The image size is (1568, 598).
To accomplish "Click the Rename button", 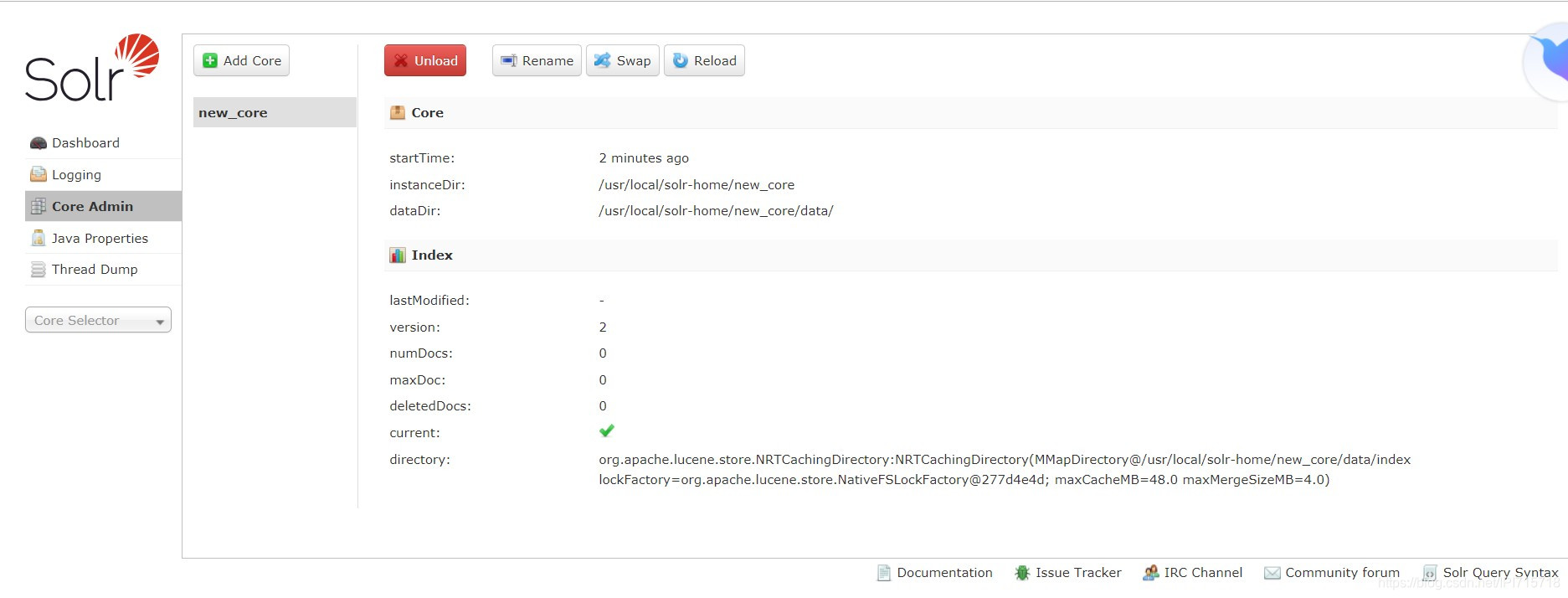I will [x=537, y=60].
